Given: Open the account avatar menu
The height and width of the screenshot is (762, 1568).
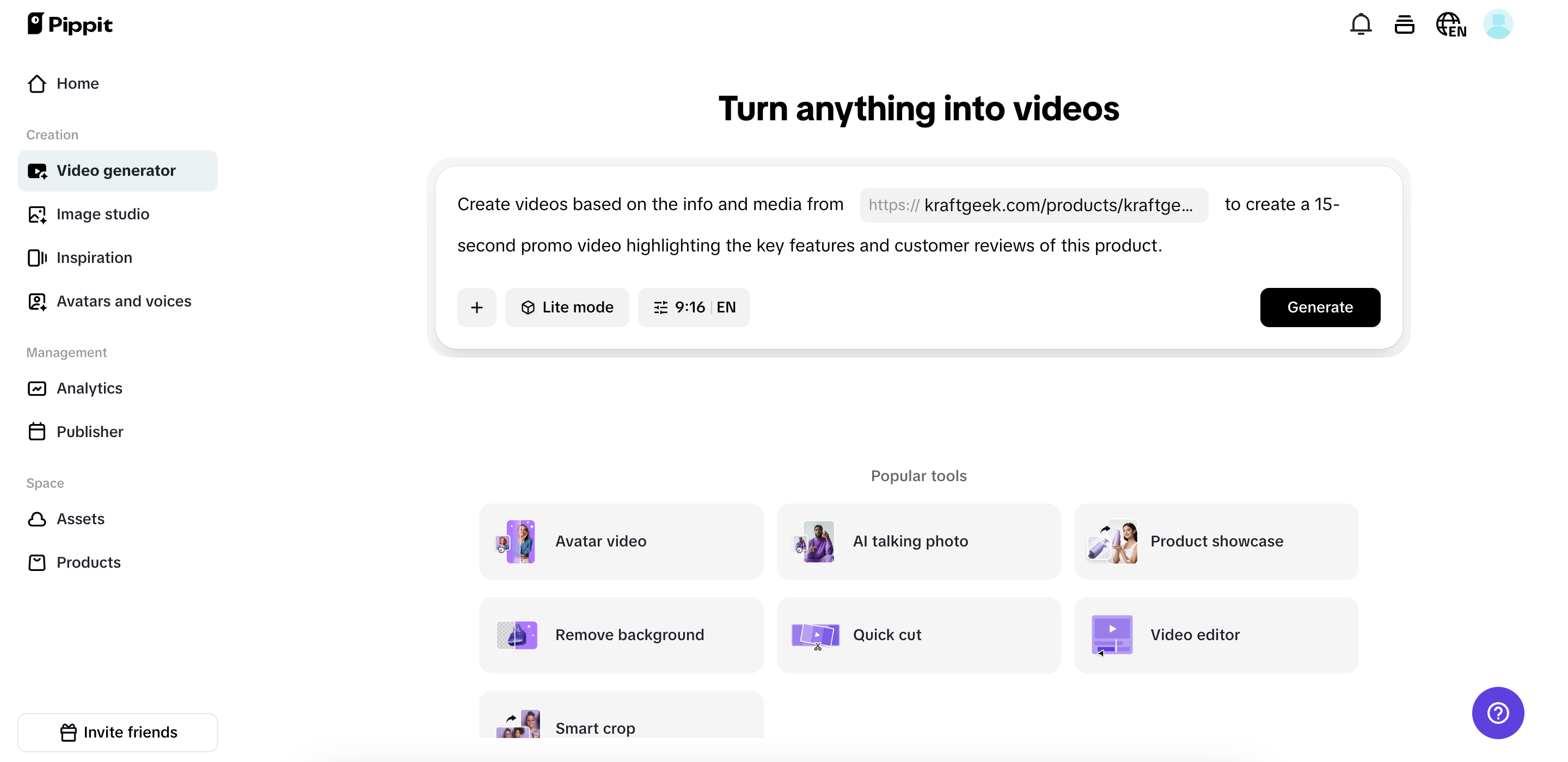Looking at the screenshot, I should [x=1499, y=24].
